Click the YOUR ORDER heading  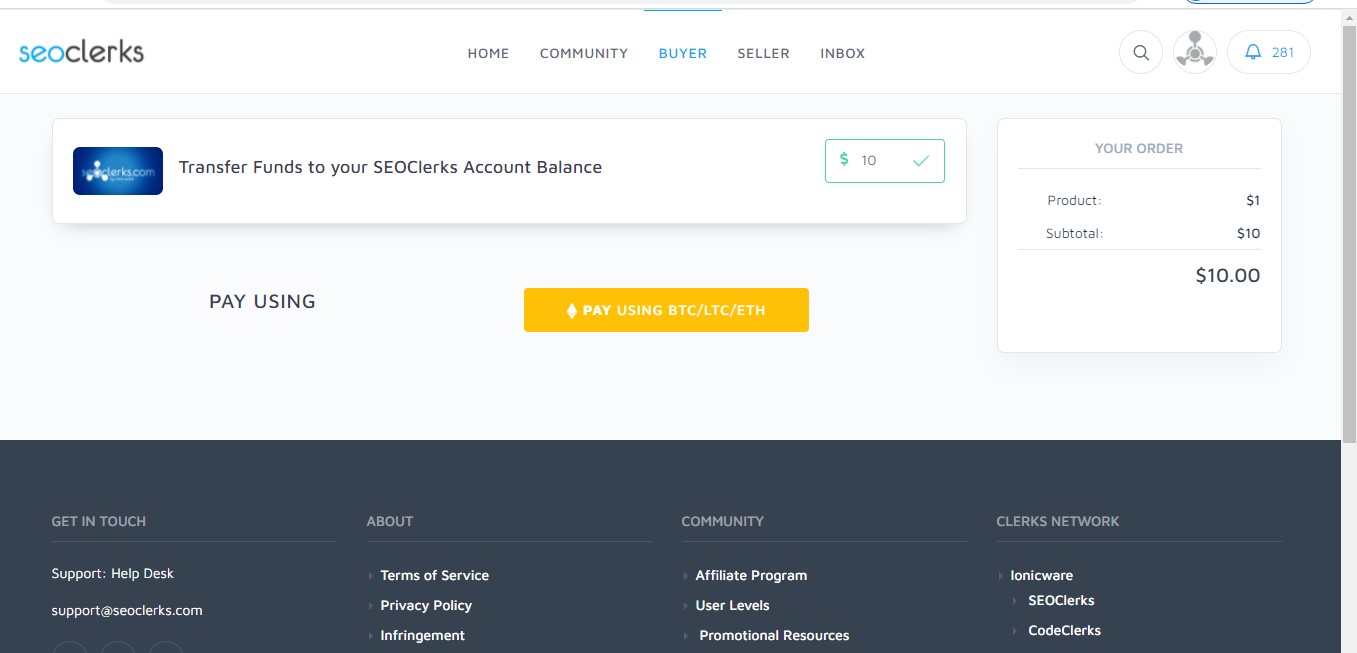(1139, 148)
